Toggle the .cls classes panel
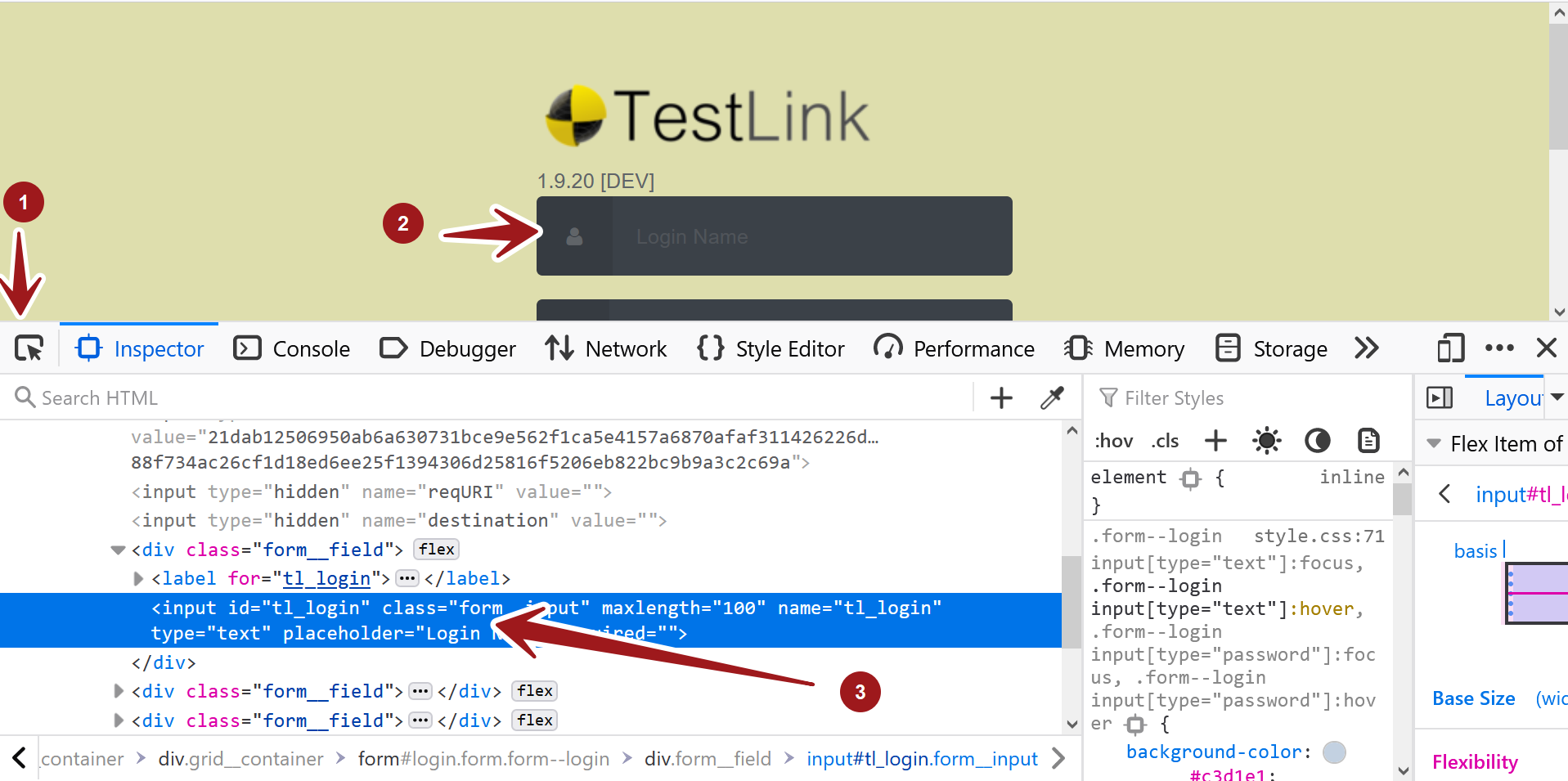1568x781 pixels. tap(1164, 441)
